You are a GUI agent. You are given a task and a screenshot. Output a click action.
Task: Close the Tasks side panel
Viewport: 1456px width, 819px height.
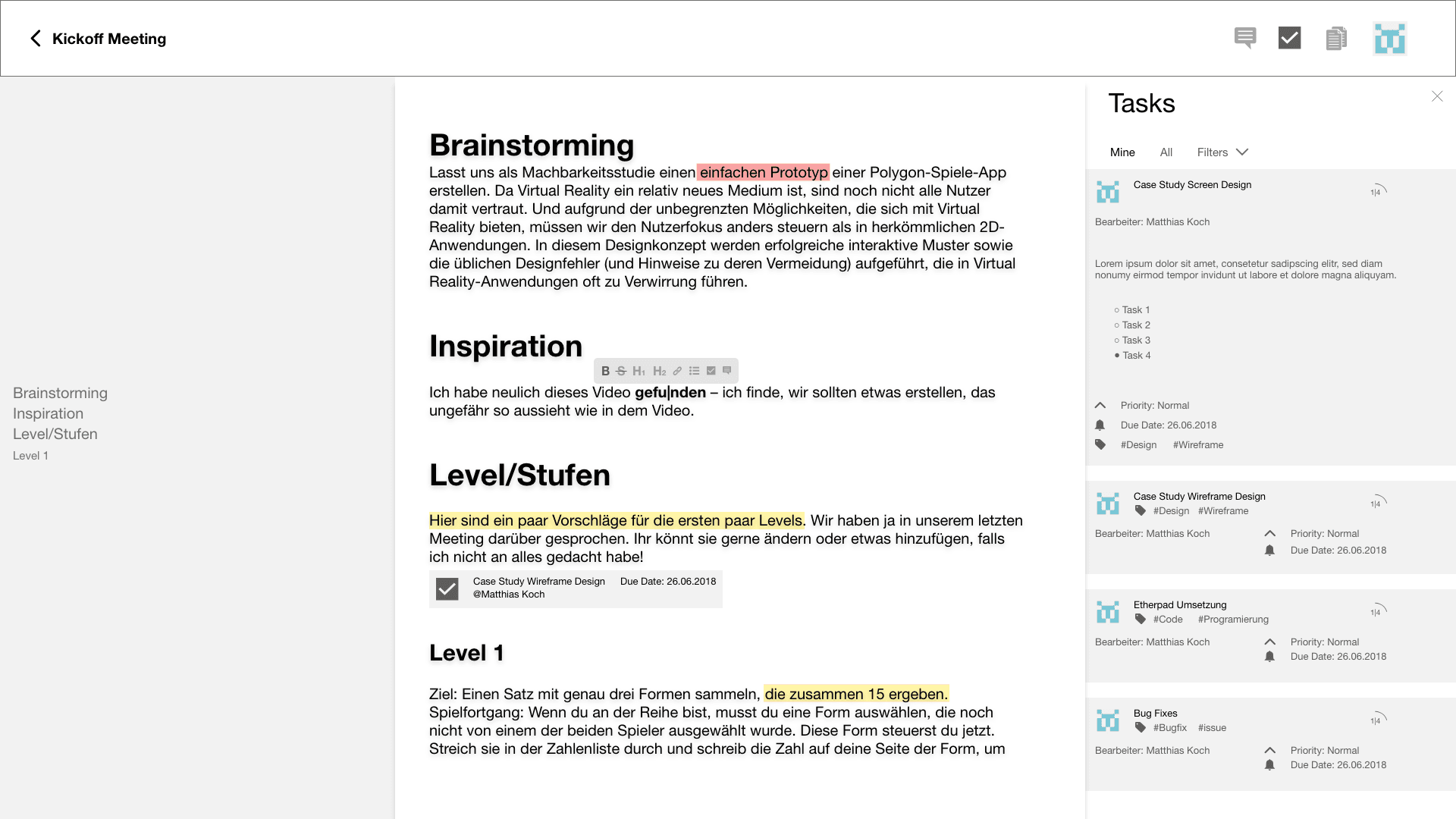click(x=1437, y=96)
